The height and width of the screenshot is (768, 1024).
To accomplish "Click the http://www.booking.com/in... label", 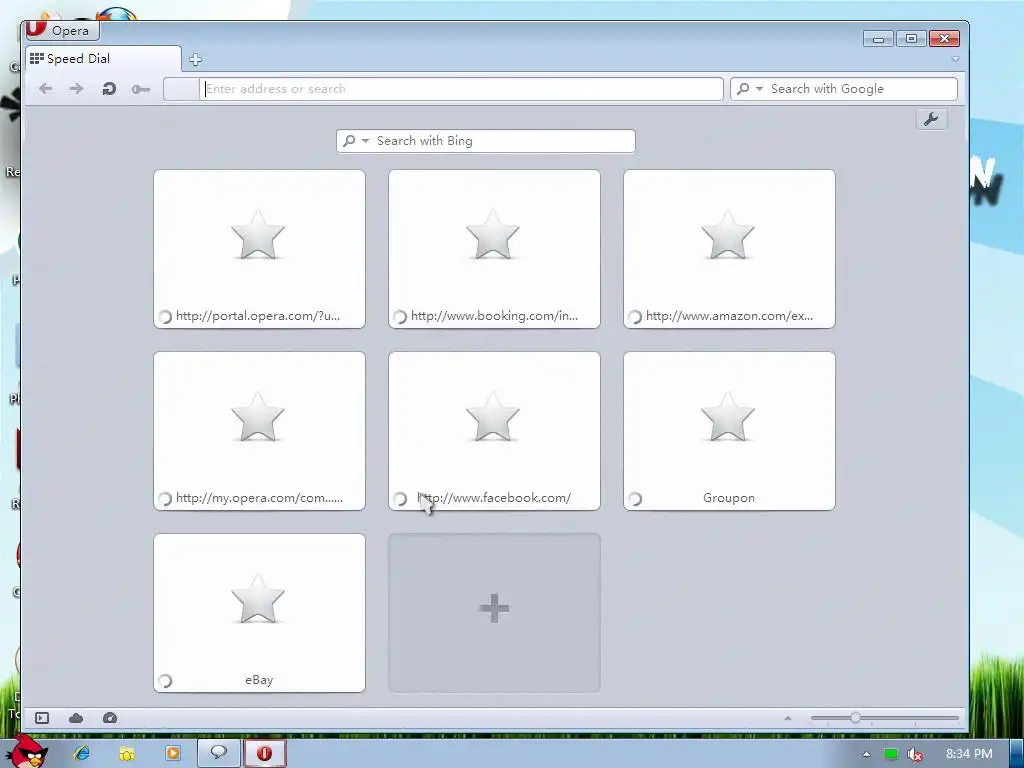I will click(494, 316).
